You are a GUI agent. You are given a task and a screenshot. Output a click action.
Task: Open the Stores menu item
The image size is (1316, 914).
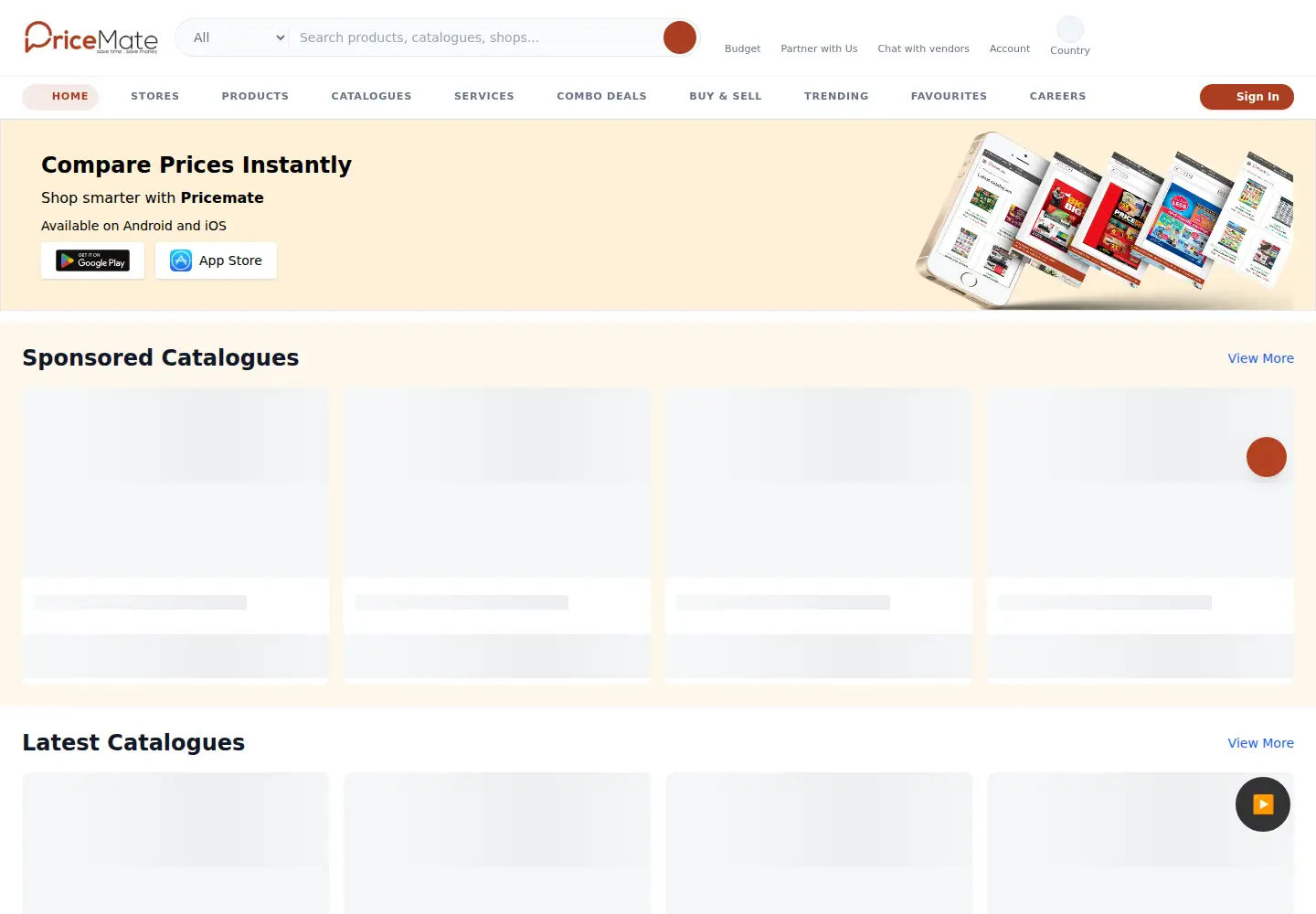[155, 96]
